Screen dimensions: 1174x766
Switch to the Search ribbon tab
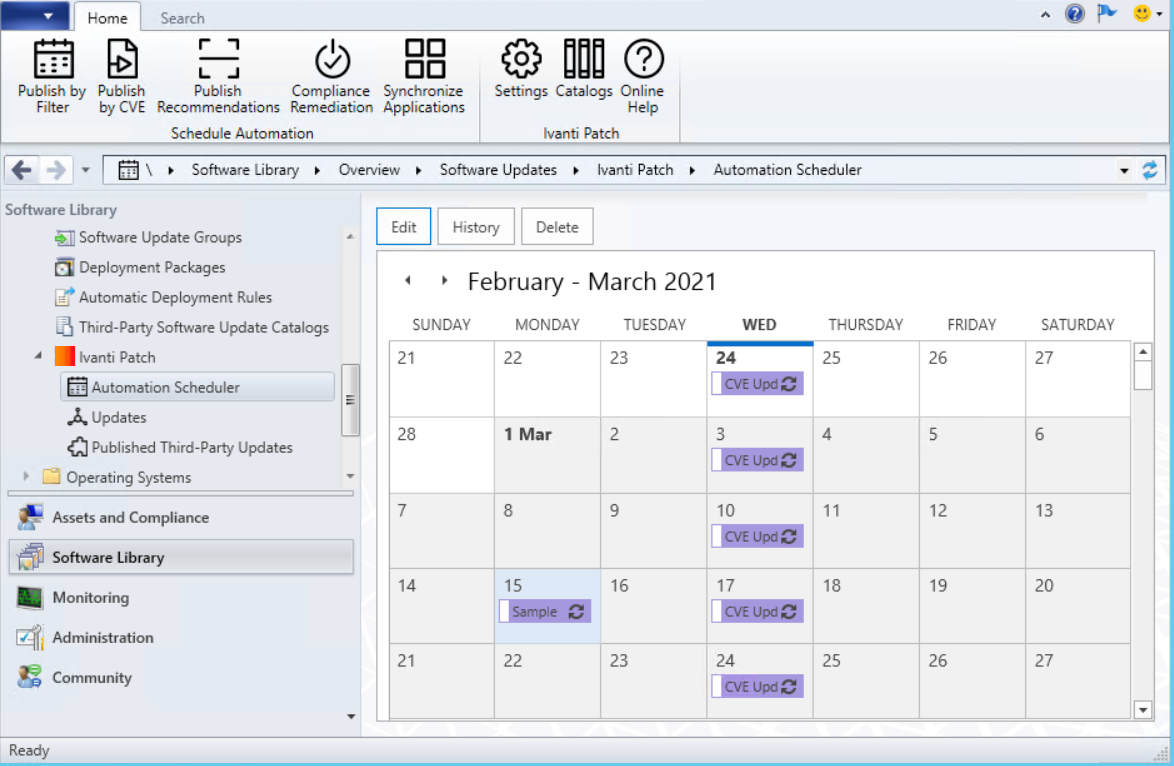pos(182,18)
